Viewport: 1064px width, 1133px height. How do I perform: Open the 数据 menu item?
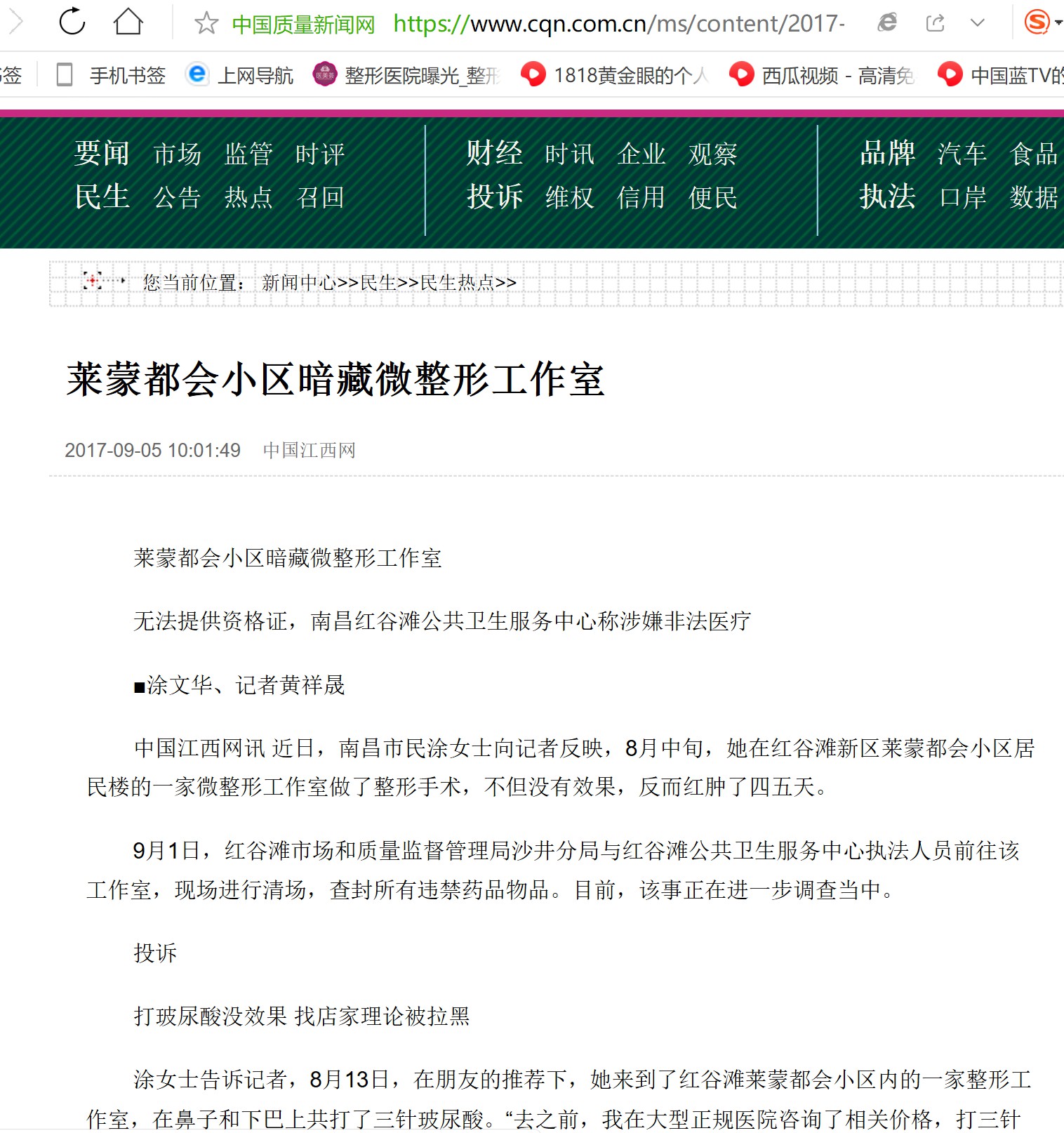[x=1035, y=197]
